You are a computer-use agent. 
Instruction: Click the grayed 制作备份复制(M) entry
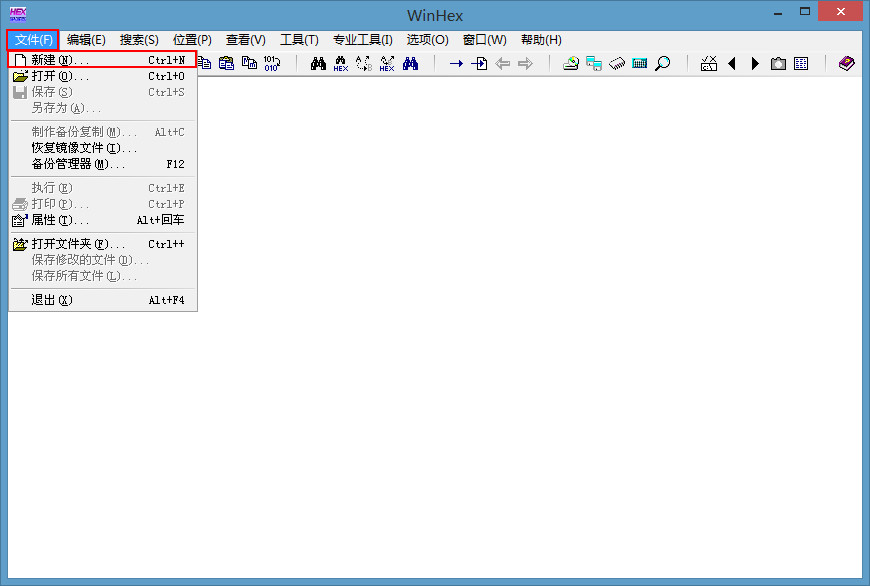point(103,132)
